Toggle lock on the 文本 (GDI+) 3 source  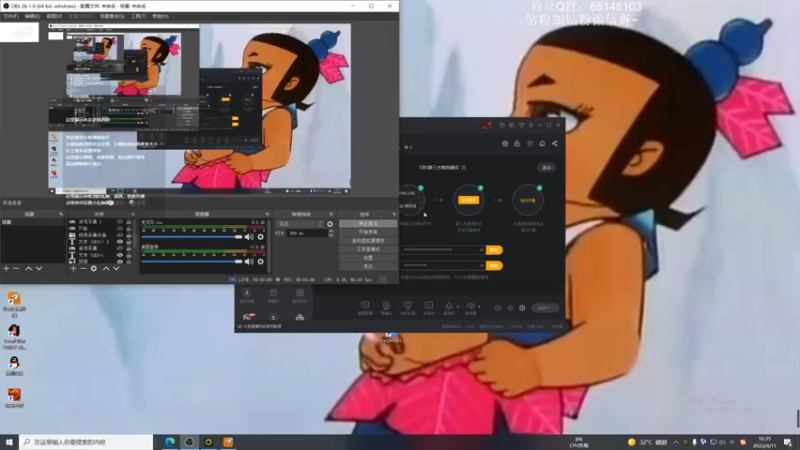pyautogui.click(x=129, y=242)
